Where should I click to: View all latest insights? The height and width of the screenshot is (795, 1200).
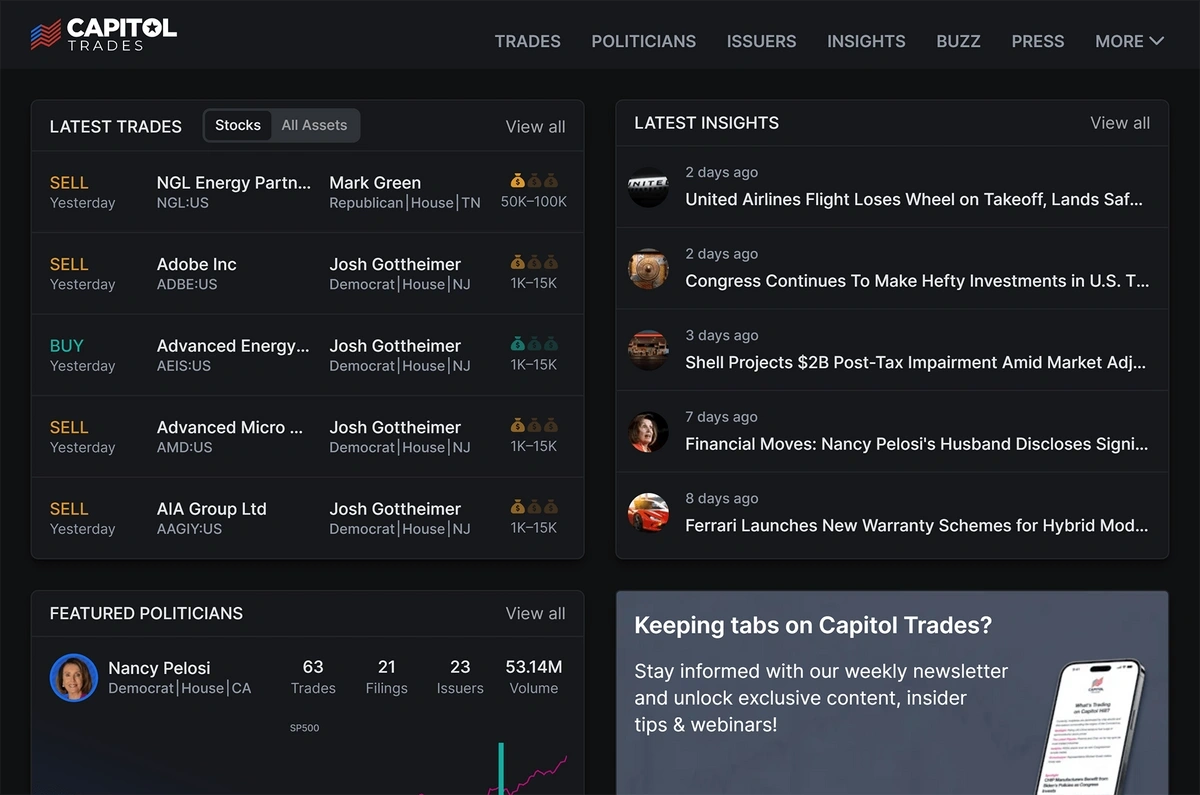pyautogui.click(x=1120, y=123)
